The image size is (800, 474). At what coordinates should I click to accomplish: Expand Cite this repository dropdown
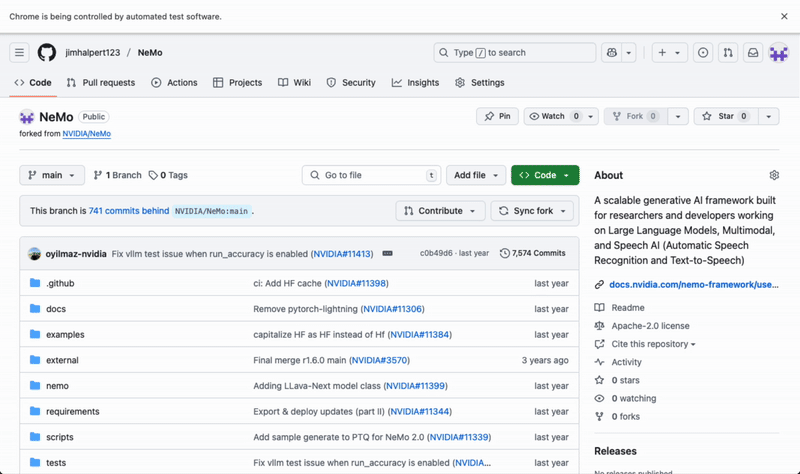pos(653,344)
